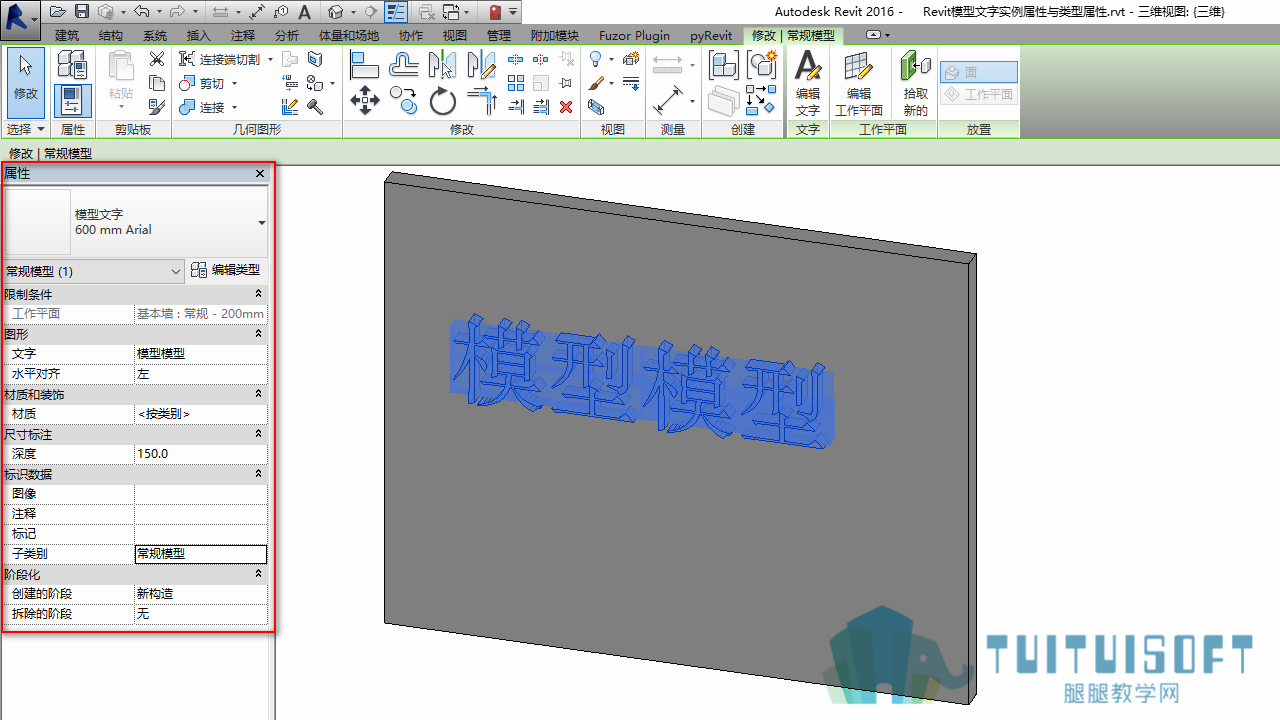This screenshot has width=1280, height=720.
Task: Click the 材质 value <按类别>
Action: point(201,414)
